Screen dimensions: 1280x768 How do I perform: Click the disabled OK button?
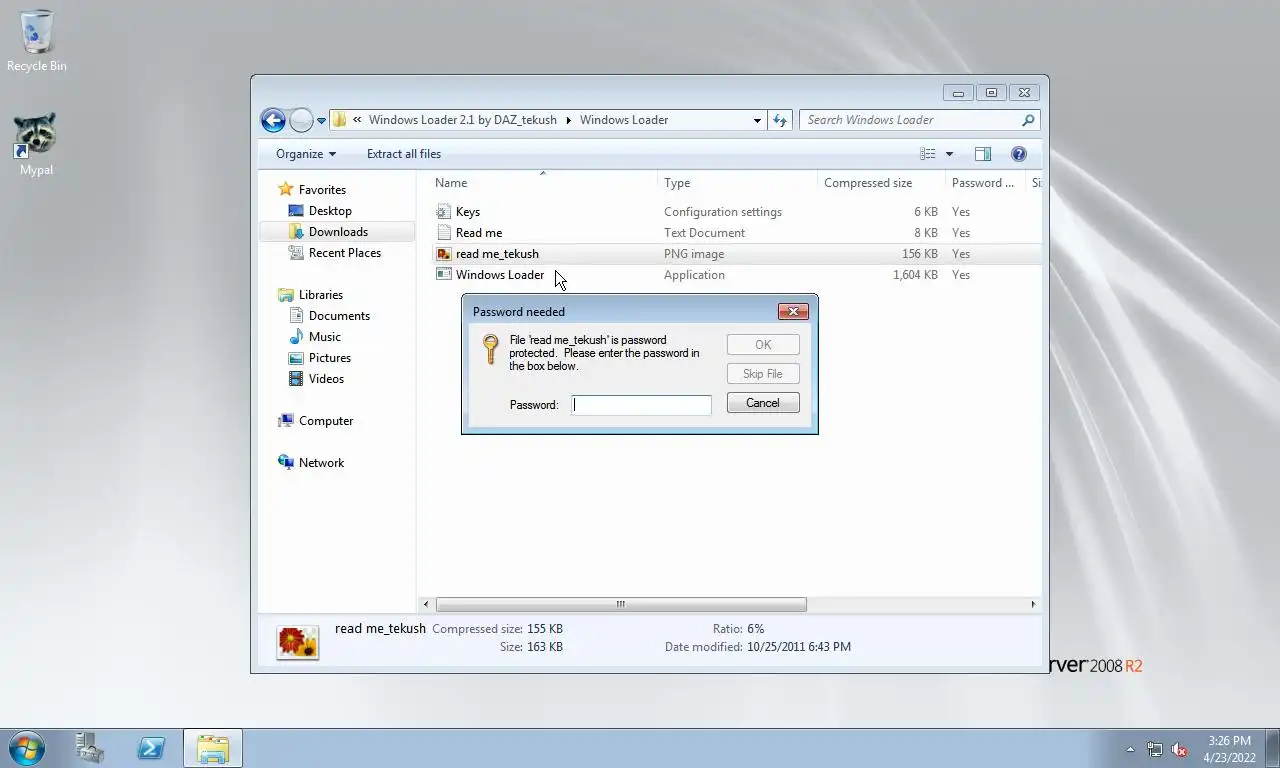(763, 345)
